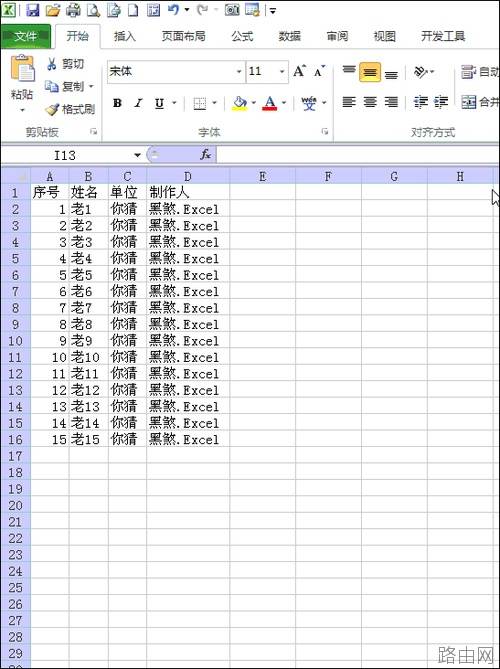Switch to the 数据 (Data) tab

pos(290,36)
